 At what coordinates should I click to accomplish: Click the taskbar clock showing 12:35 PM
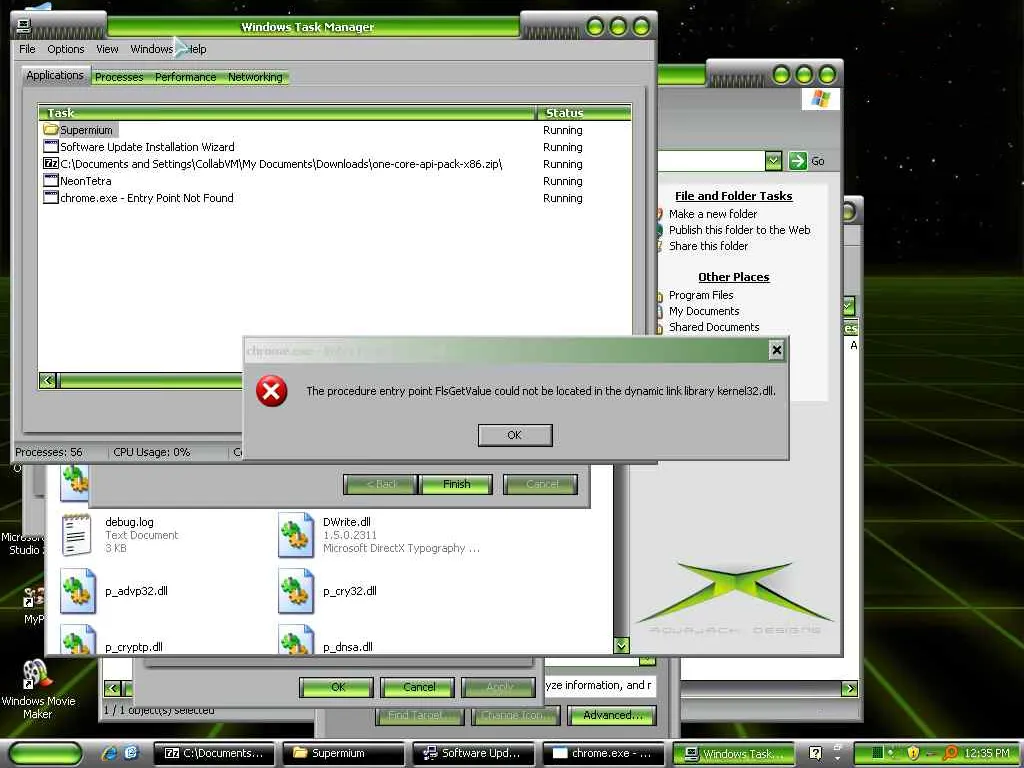(987, 753)
